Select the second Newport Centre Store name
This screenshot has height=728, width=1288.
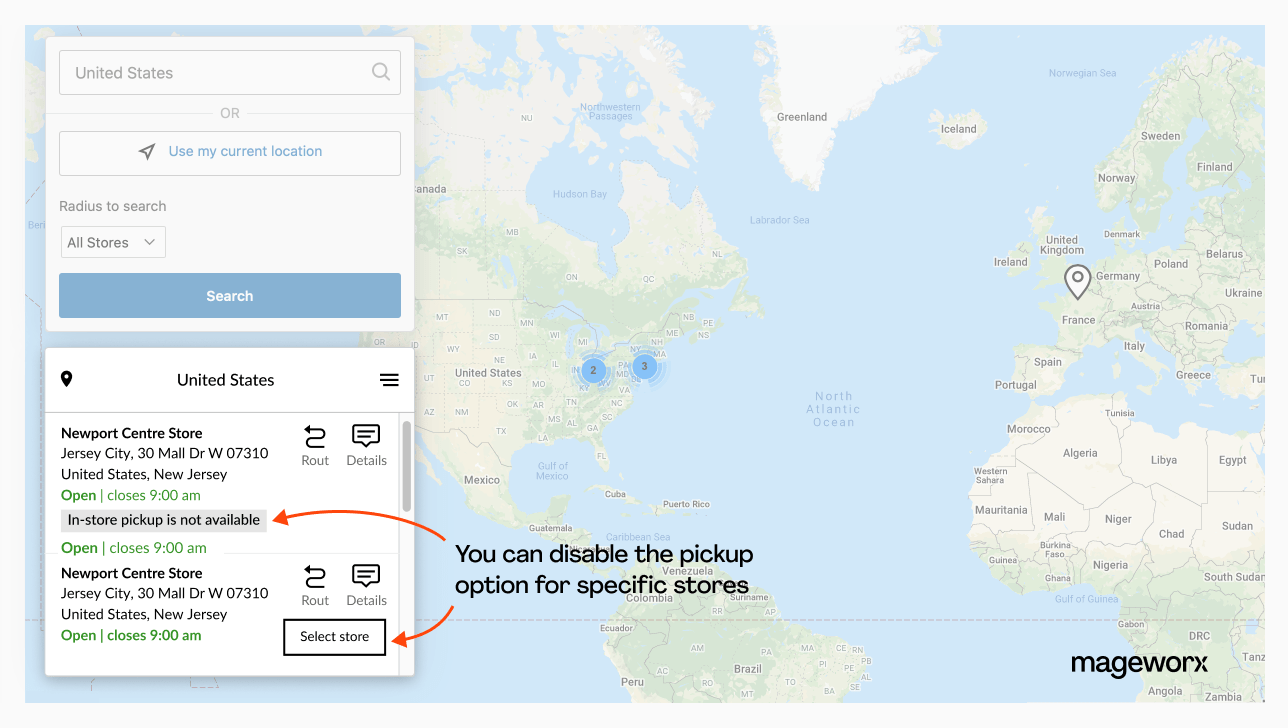pyautogui.click(x=132, y=573)
